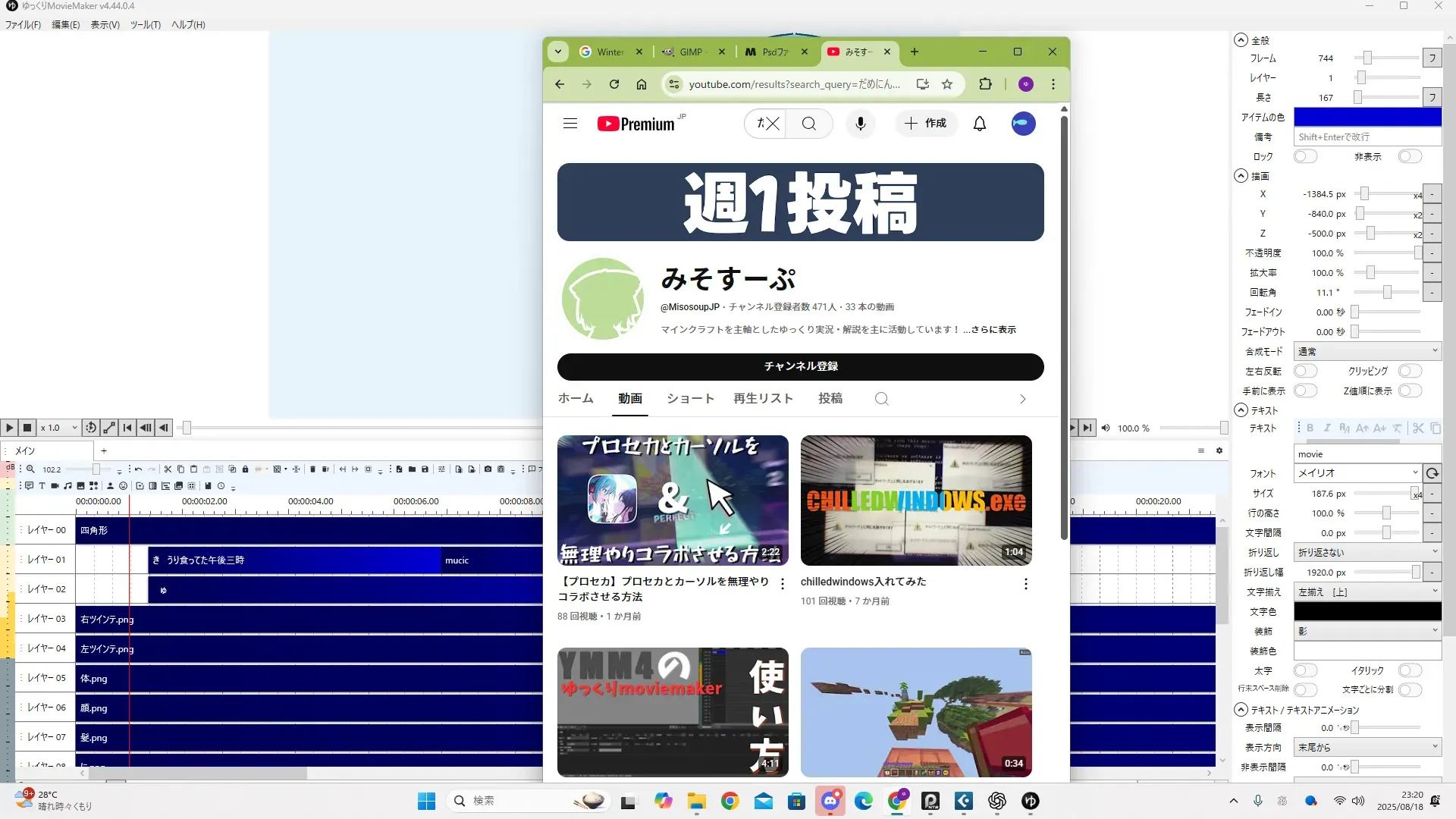Toggle the 左右反転 flip switch
Screen dimensions: 1456x819
(x=1304, y=371)
